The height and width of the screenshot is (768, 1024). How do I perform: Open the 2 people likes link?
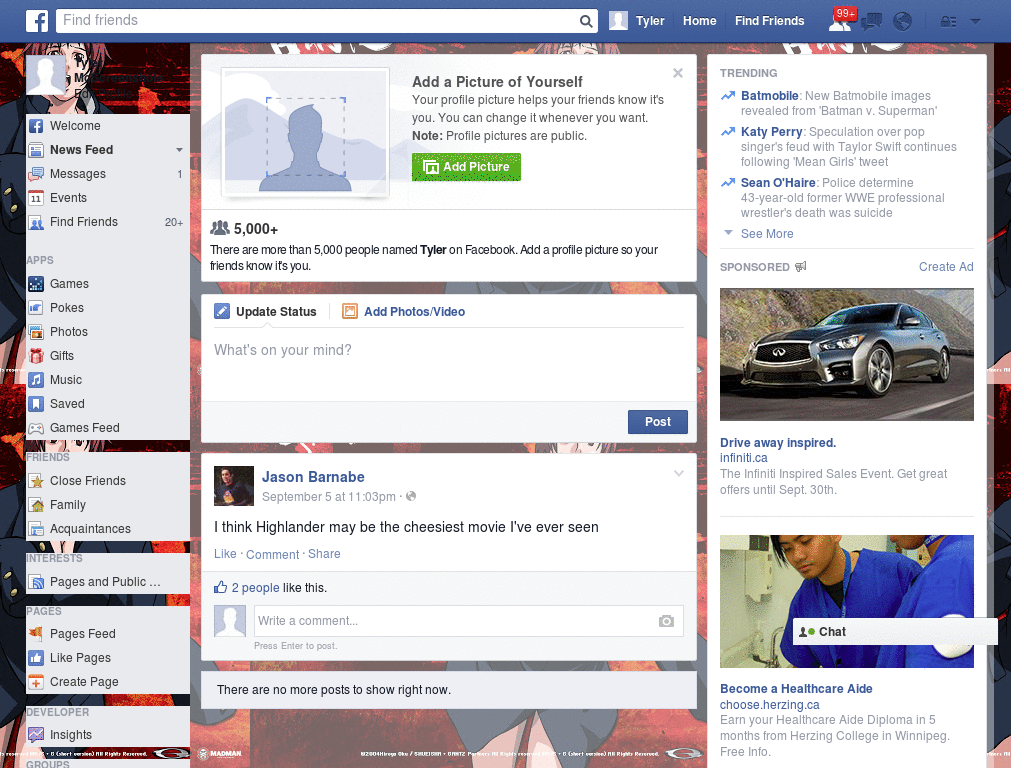click(255, 588)
